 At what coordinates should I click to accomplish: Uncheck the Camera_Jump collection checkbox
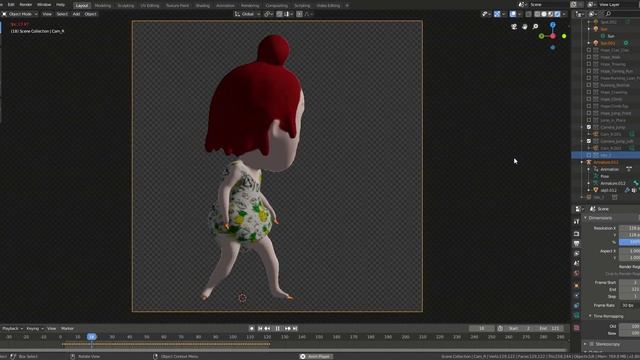[x=589, y=127]
